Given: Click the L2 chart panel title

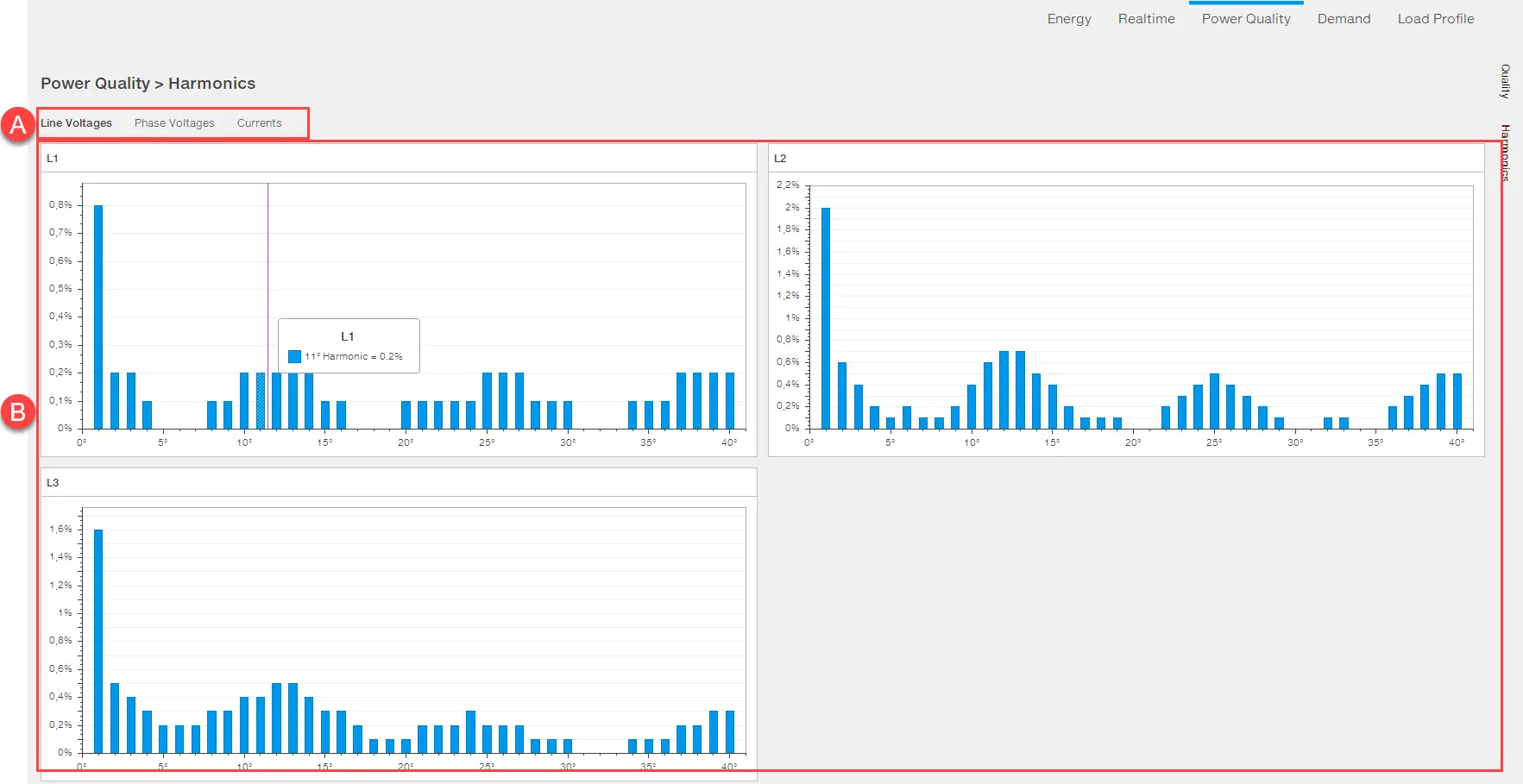Looking at the screenshot, I should (780, 159).
